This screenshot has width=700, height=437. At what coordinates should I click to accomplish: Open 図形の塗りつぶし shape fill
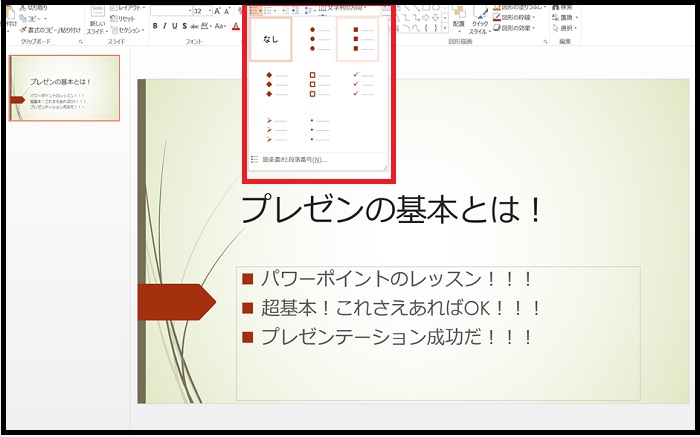click(520, 8)
